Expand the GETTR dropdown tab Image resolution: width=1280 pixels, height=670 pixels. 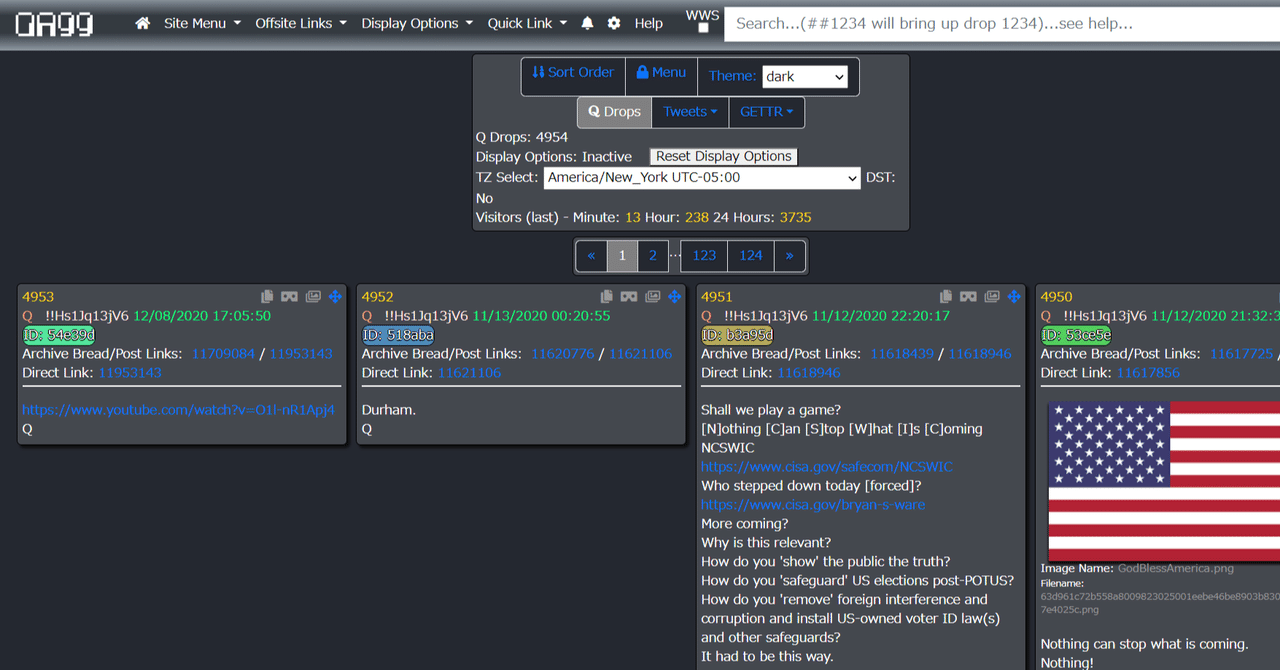click(x=767, y=112)
